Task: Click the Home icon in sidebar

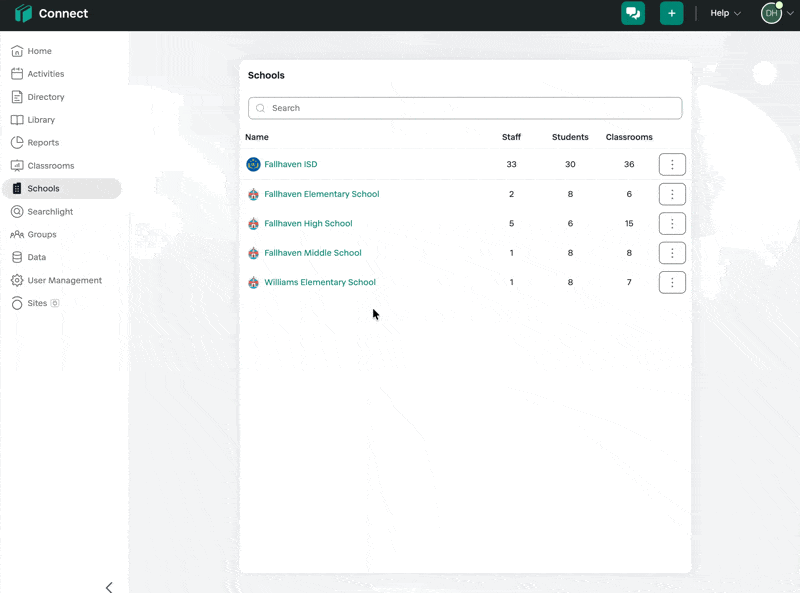Action: tap(17, 51)
